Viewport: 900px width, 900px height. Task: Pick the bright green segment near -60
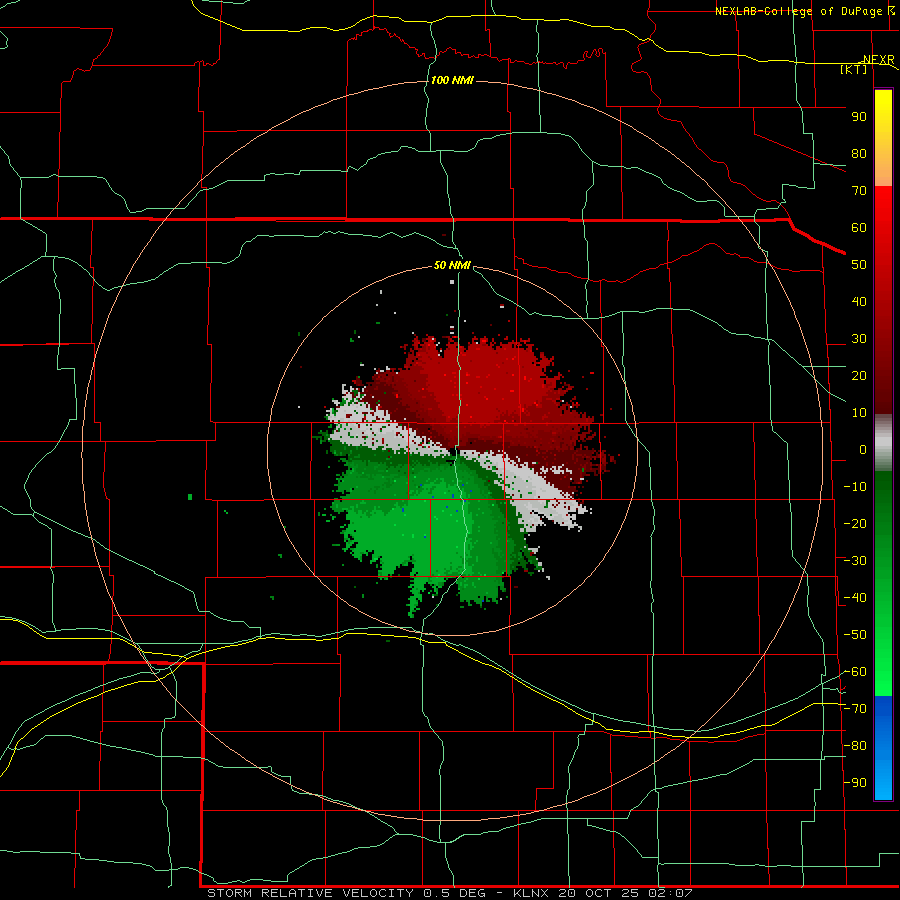click(883, 672)
